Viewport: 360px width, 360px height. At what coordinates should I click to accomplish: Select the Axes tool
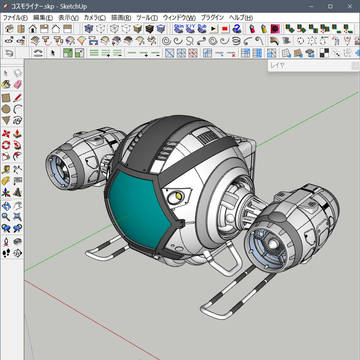pos(6,192)
